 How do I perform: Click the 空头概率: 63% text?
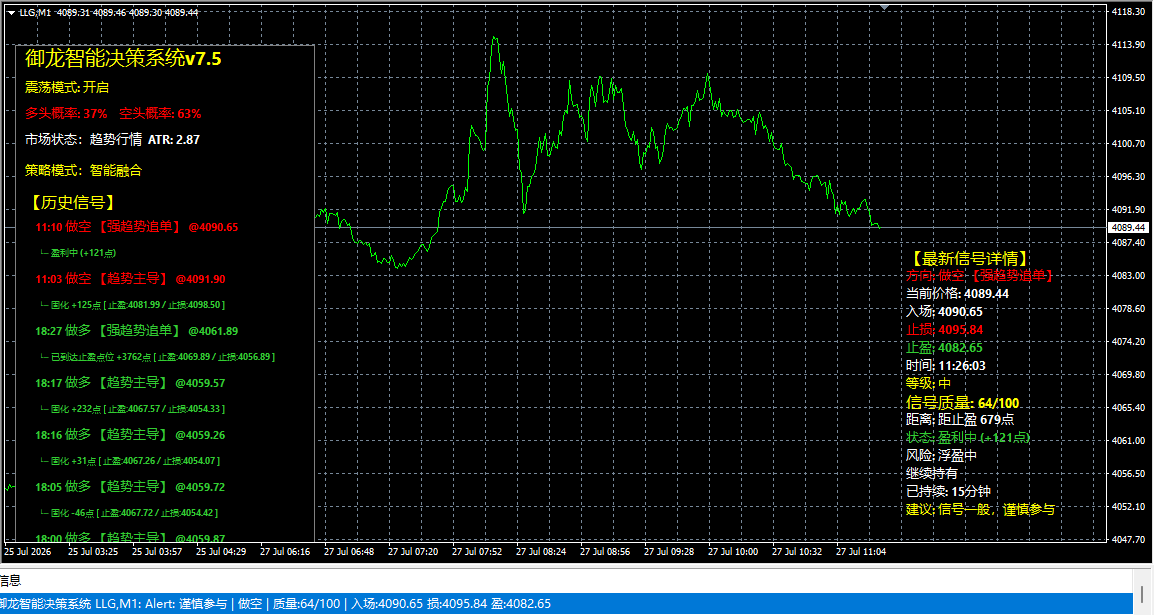[x=160, y=114]
